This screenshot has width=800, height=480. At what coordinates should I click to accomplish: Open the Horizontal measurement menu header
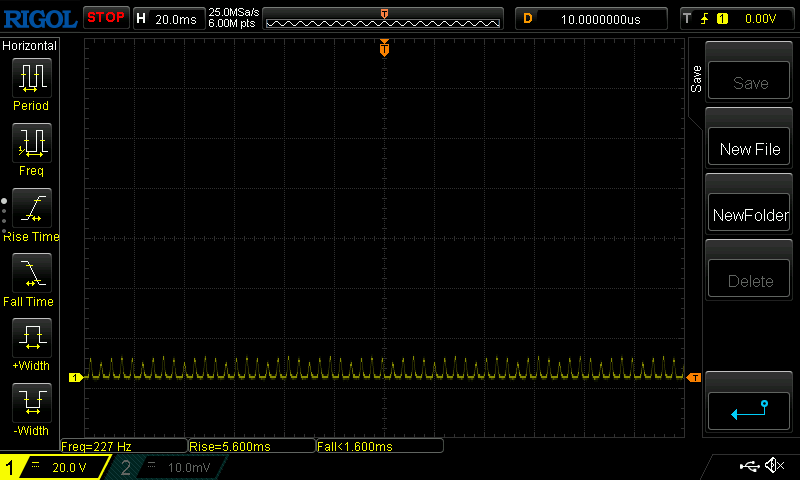click(30, 46)
